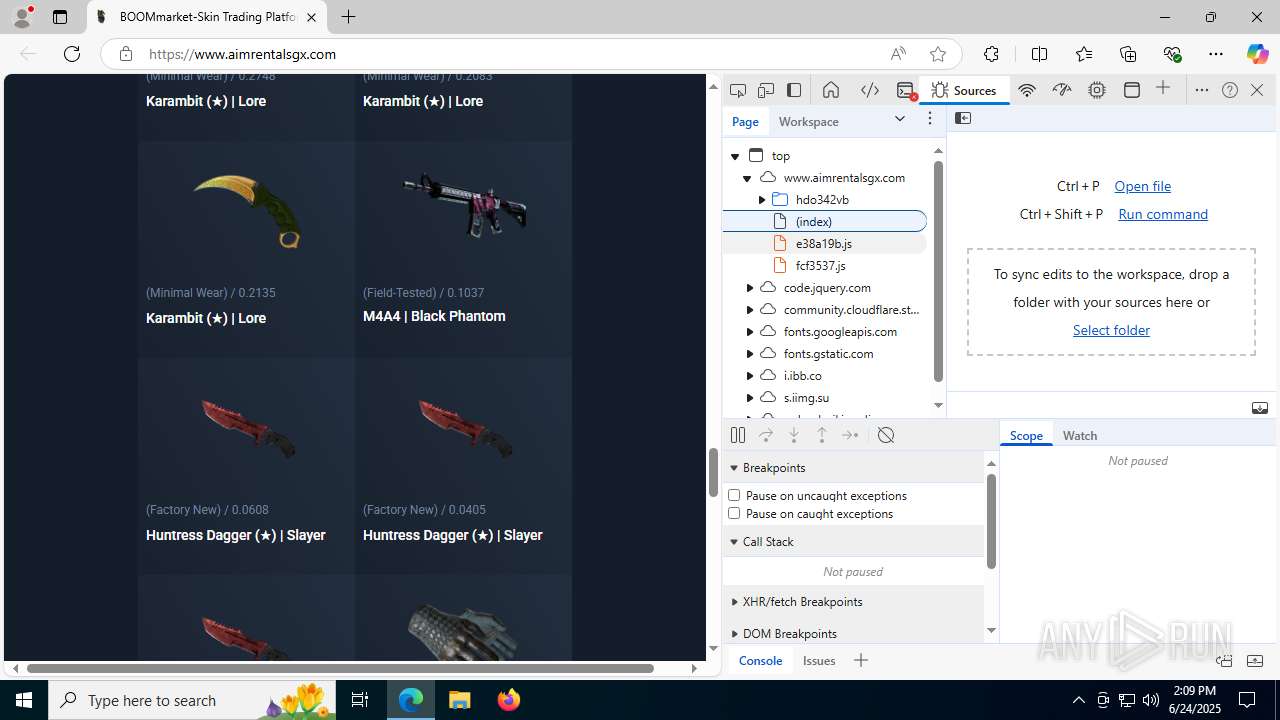Open the Memory chip tool icon
Image resolution: width=1280 pixels, height=720 pixels.
pyautogui.click(x=1097, y=90)
